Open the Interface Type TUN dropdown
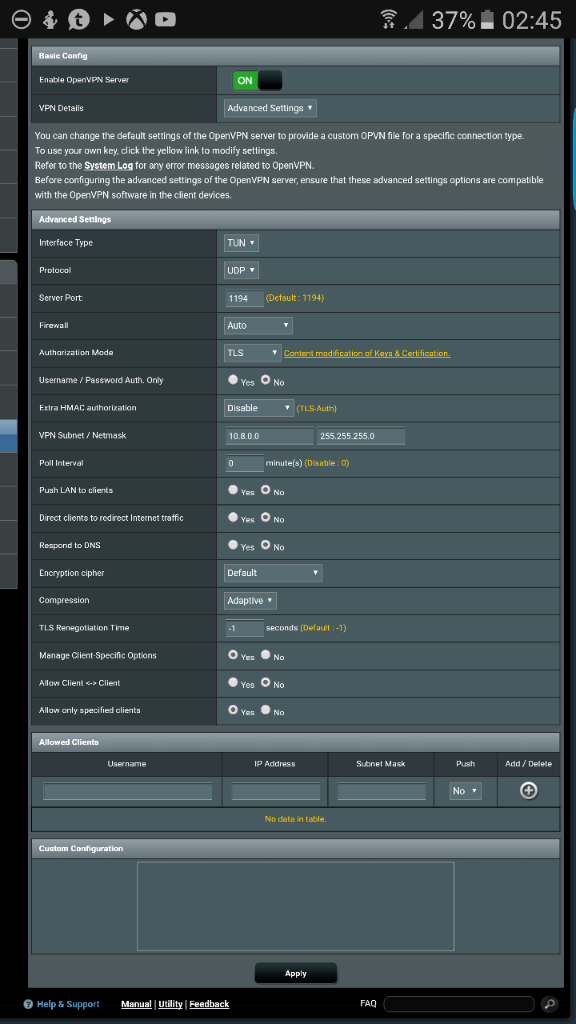The height and width of the screenshot is (1024, 576). tap(241, 243)
